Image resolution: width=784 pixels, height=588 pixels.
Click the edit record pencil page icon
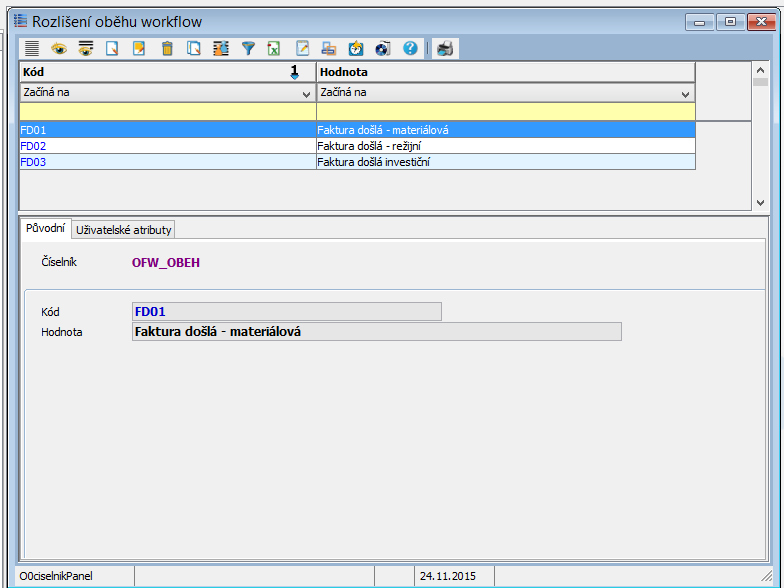point(140,48)
